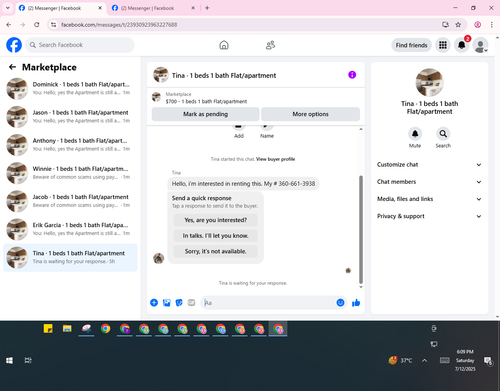
Task: Open Windows Start menu
Action: click(10, 360)
